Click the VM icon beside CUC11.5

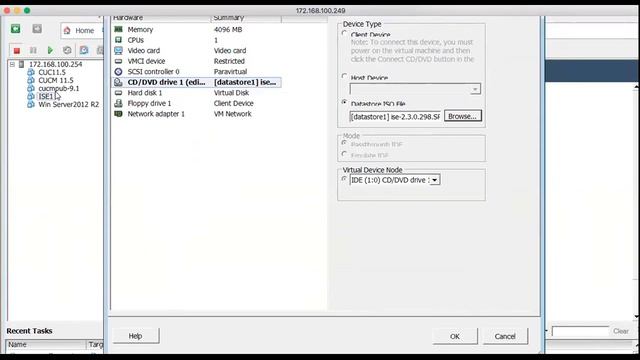click(x=31, y=72)
